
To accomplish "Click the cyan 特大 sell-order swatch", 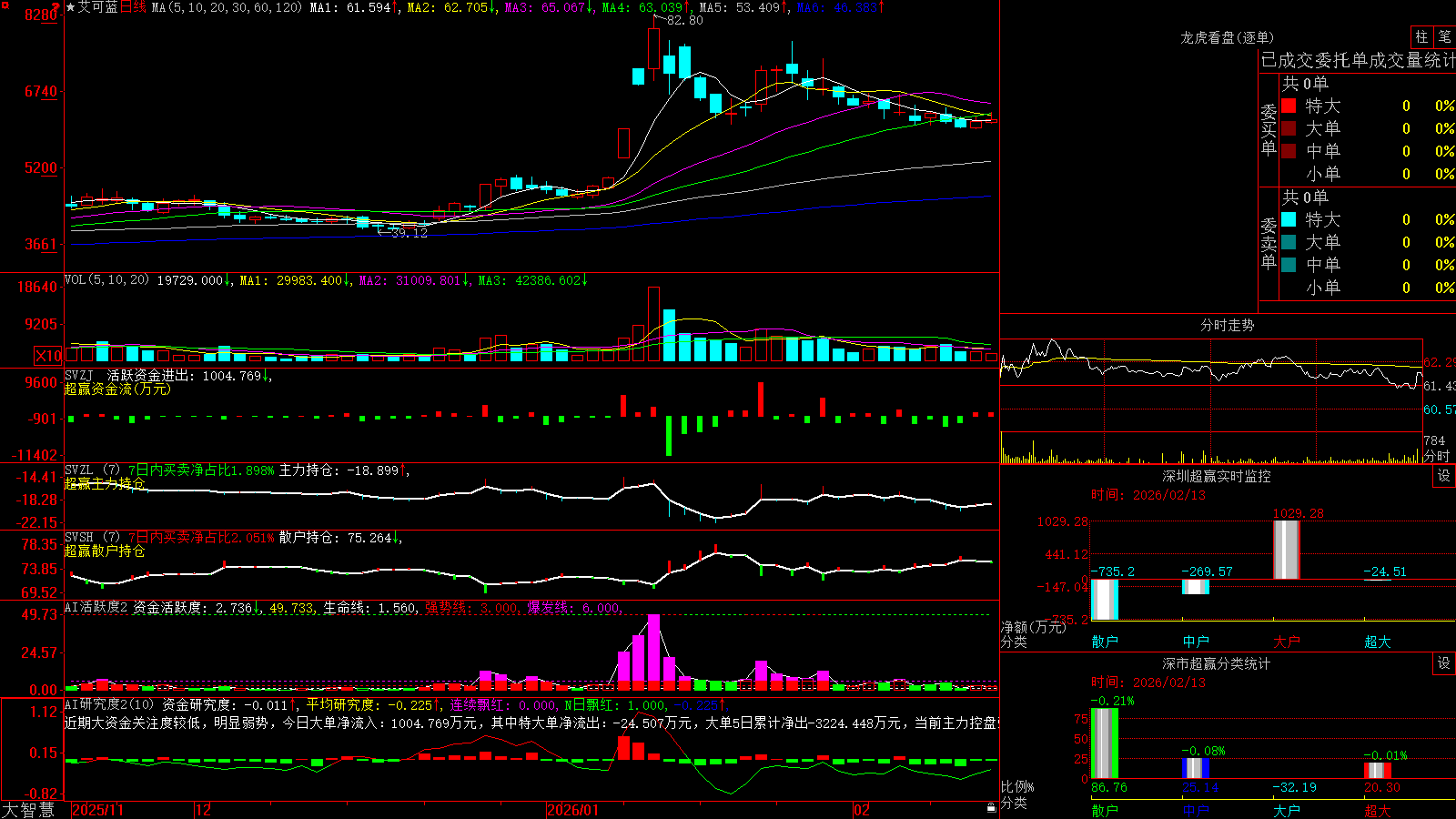I will (x=1289, y=219).
